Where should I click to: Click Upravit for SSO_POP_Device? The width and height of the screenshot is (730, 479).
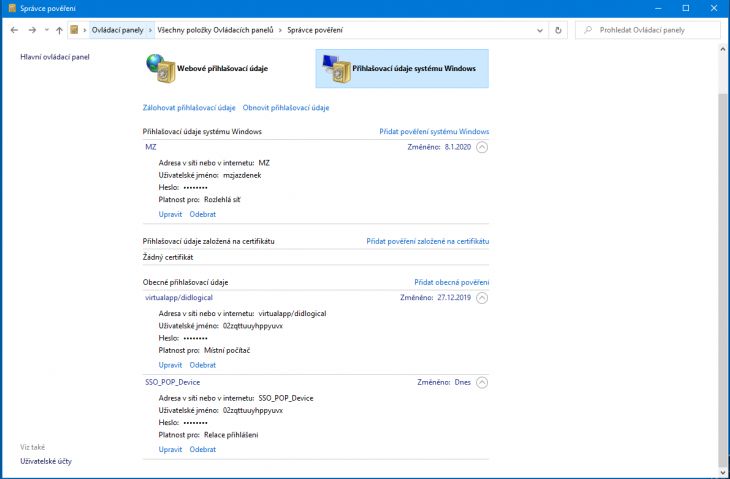point(170,449)
